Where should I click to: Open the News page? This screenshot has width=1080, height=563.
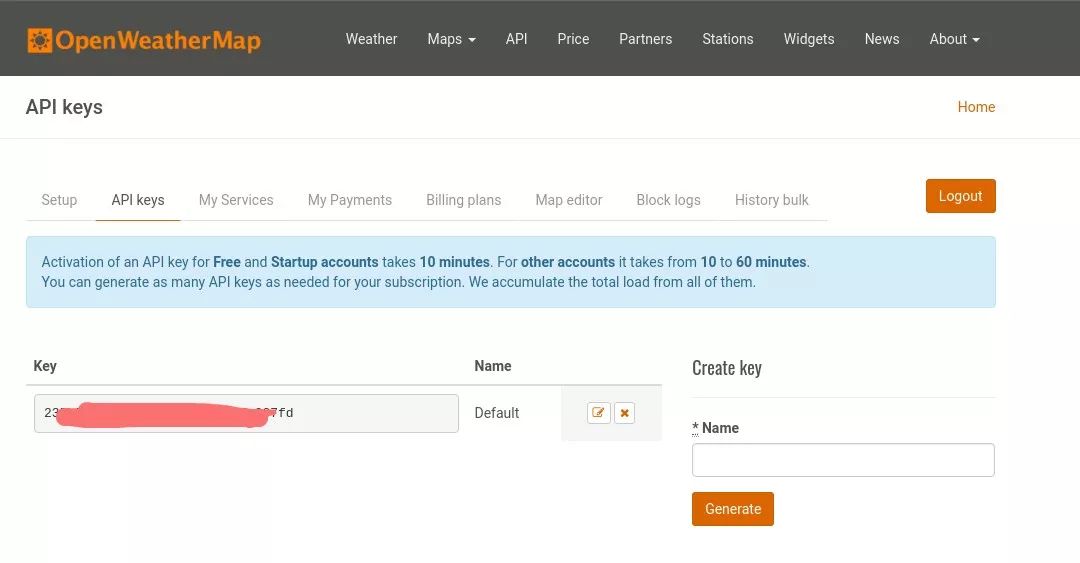pyautogui.click(x=882, y=39)
